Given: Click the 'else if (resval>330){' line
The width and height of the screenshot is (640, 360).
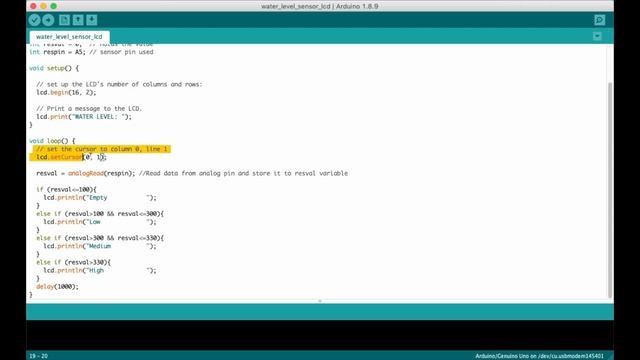Looking at the screenshot, I should [73, 262].
